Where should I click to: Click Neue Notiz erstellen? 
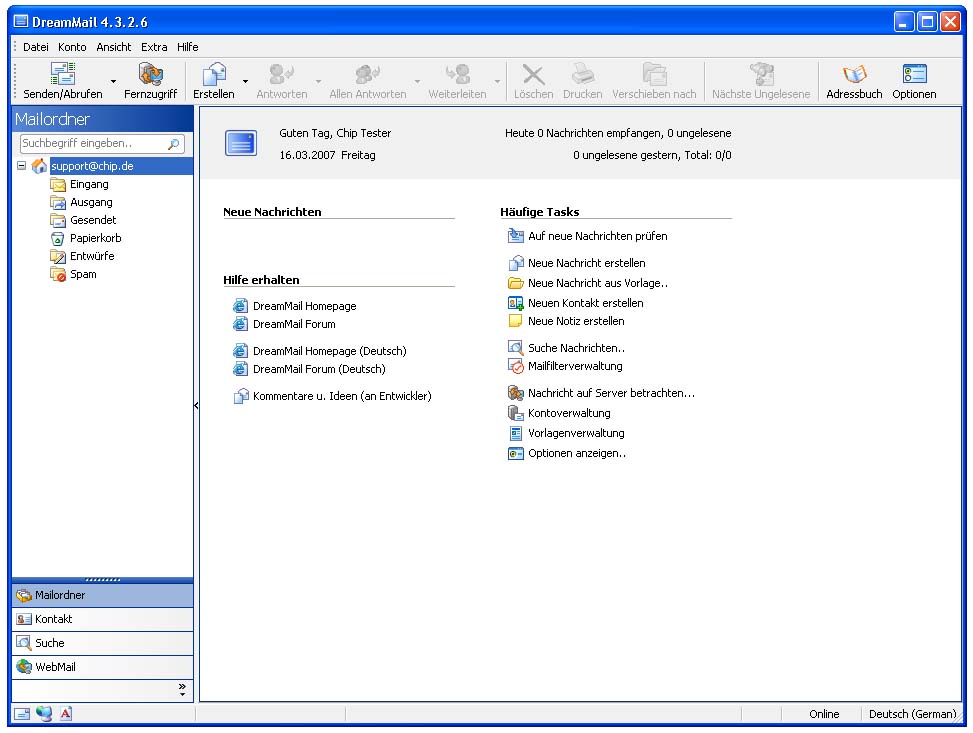(x=566, y=321)
